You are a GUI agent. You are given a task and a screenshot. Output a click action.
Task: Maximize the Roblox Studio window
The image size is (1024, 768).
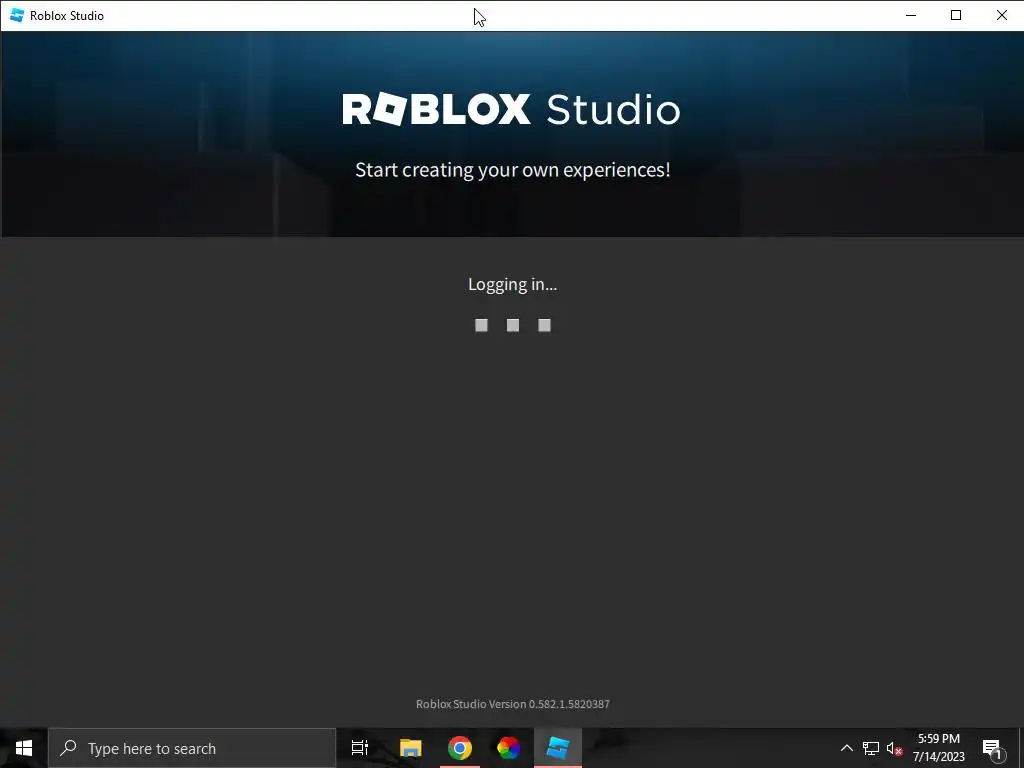tap(955, 15)
